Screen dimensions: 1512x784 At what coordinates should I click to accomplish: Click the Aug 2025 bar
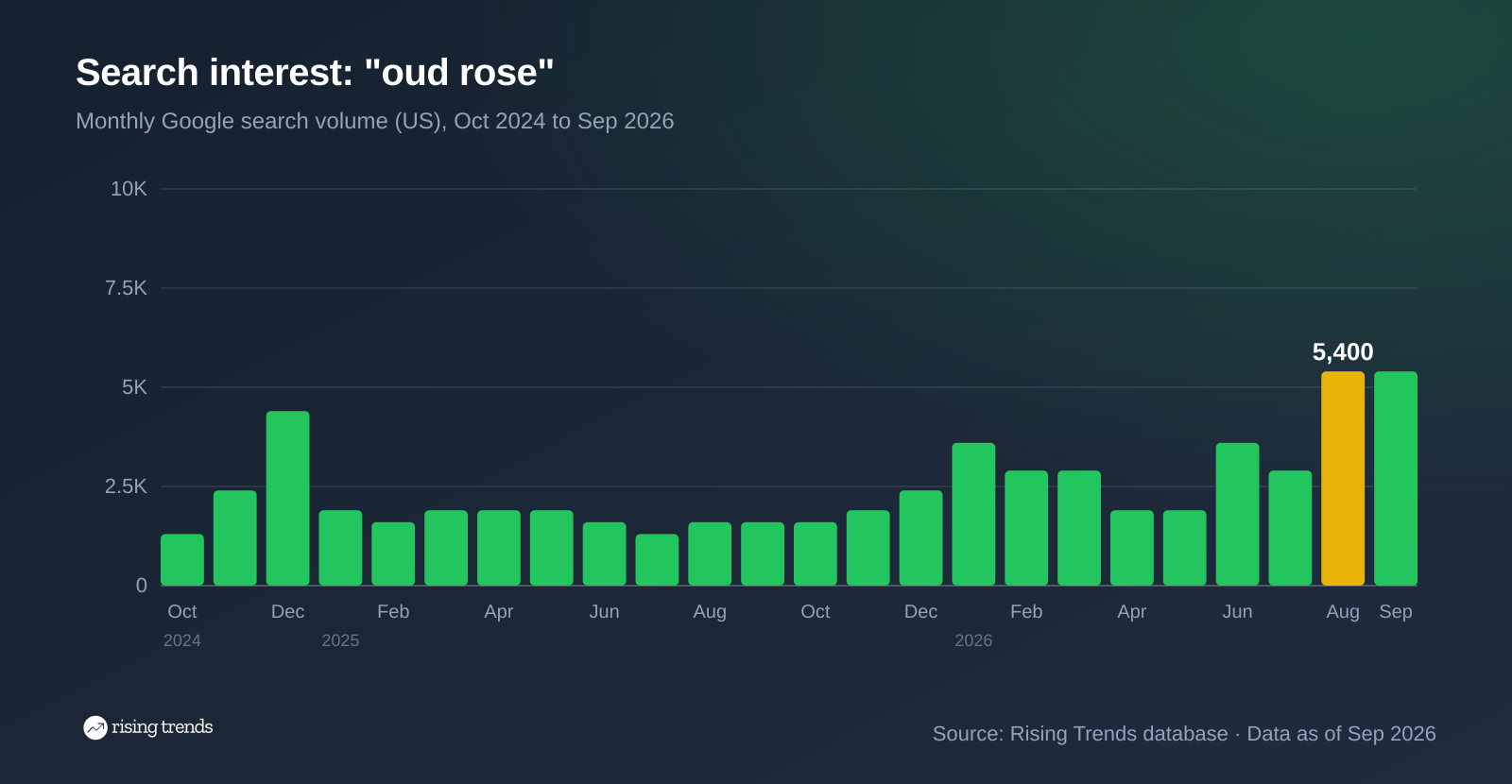(710, 554)
